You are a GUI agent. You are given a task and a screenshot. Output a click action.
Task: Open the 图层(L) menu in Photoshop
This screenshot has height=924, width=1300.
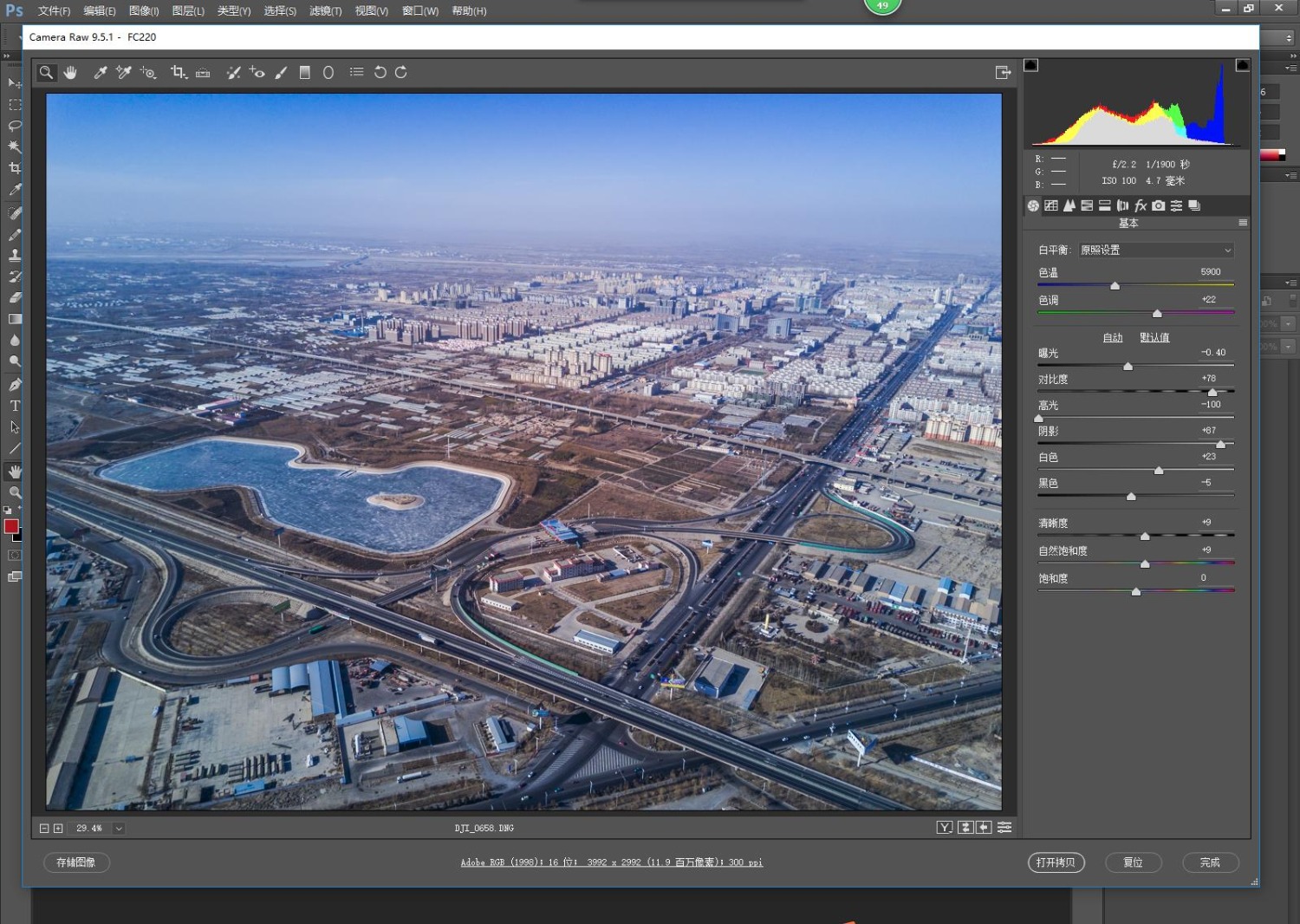(x=188, y=11)
